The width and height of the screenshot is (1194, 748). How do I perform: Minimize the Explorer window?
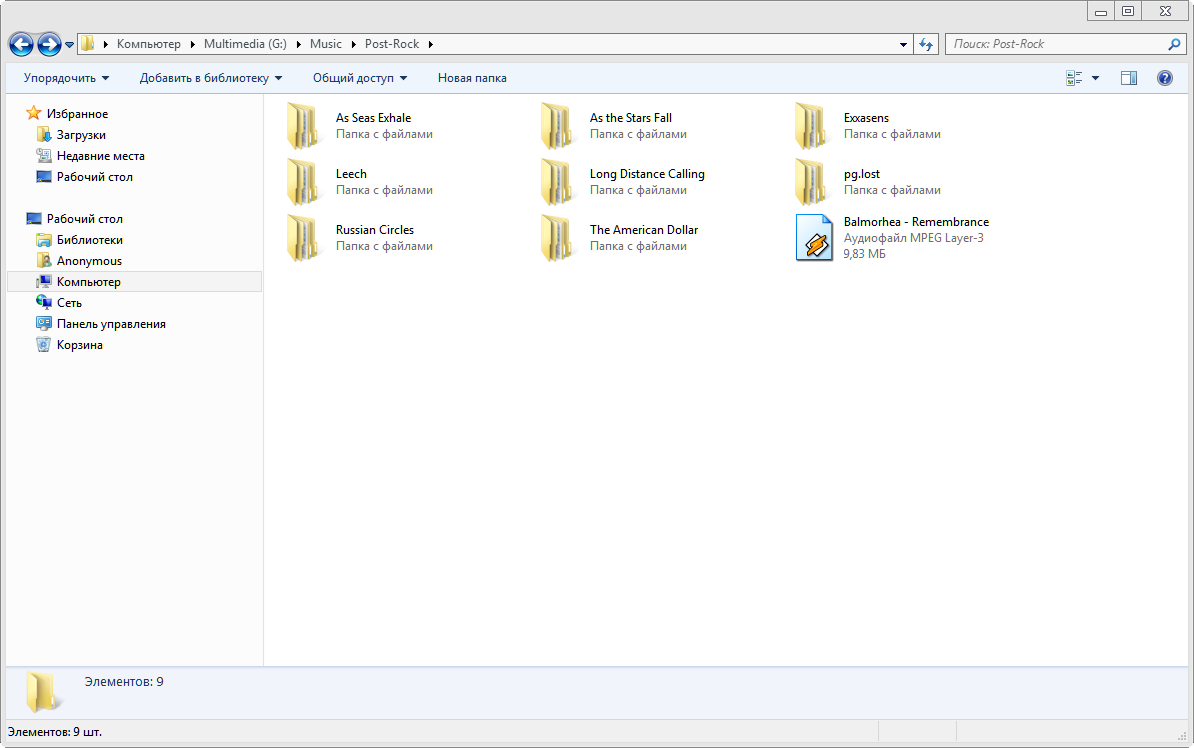tap(1101, 11)
